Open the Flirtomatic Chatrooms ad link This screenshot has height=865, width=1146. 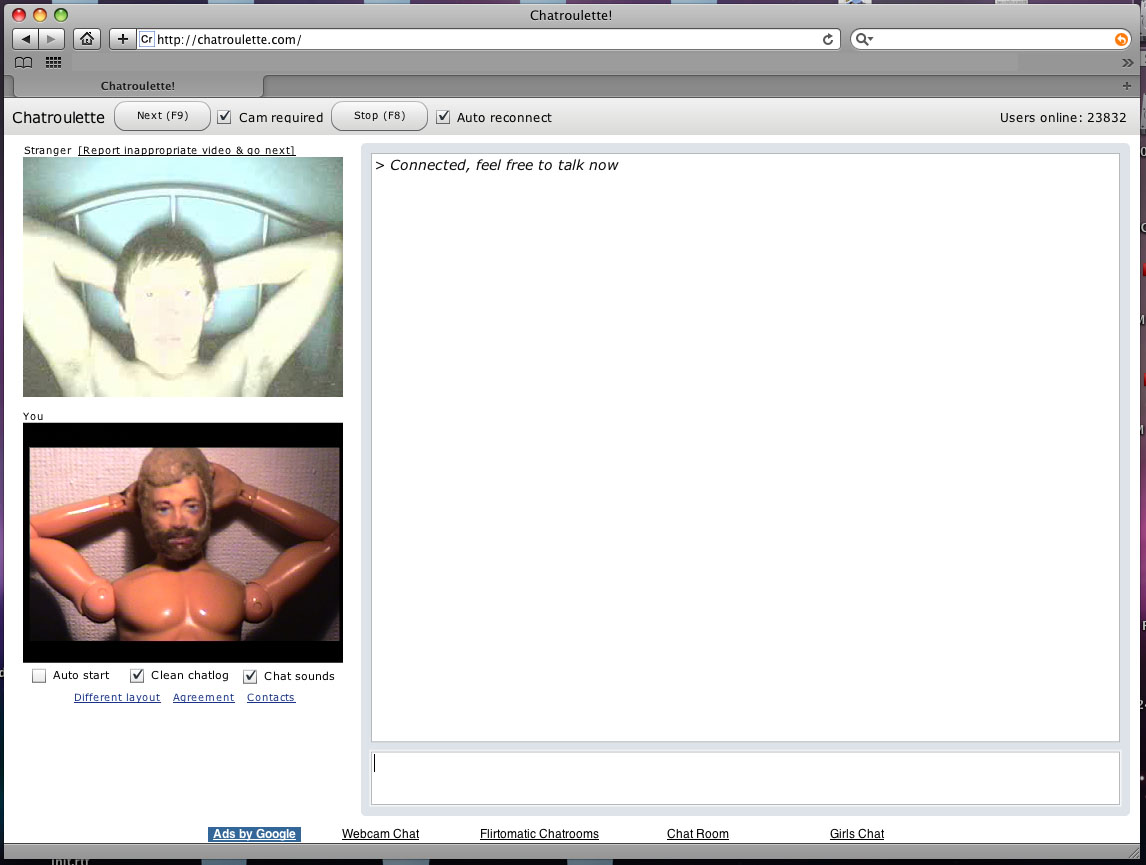pyautogui.click(x=539, y=834)
